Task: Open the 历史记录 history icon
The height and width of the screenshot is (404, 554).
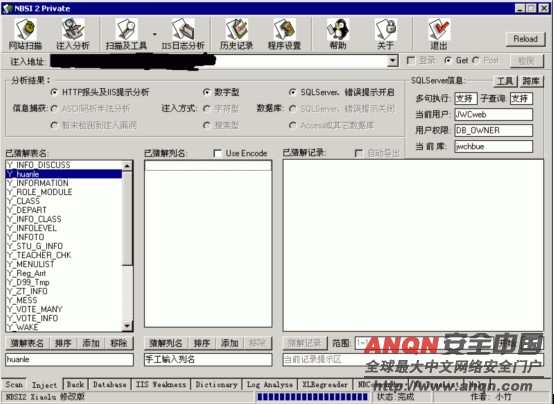Action: (x=236, y=34)
